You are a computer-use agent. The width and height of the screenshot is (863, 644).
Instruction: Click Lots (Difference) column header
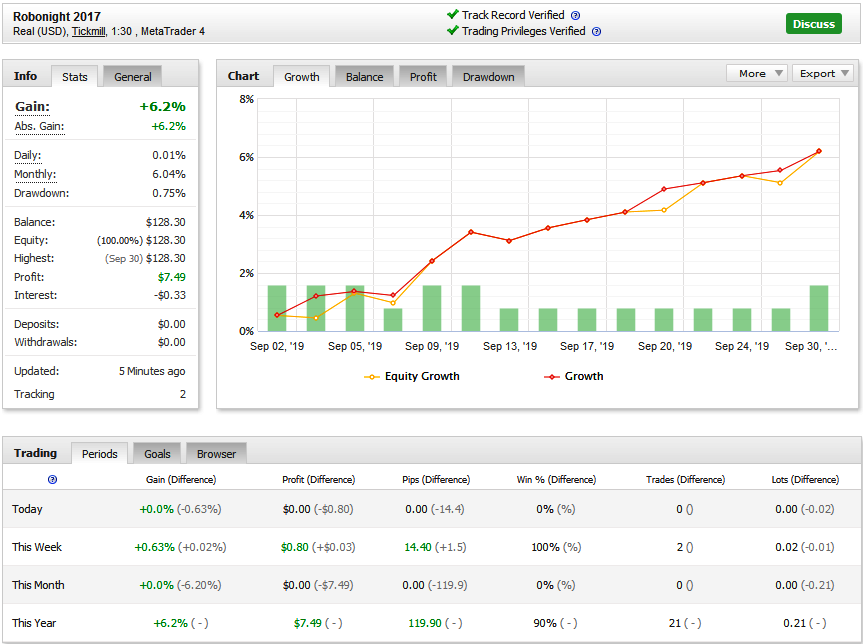coord(805,479)
